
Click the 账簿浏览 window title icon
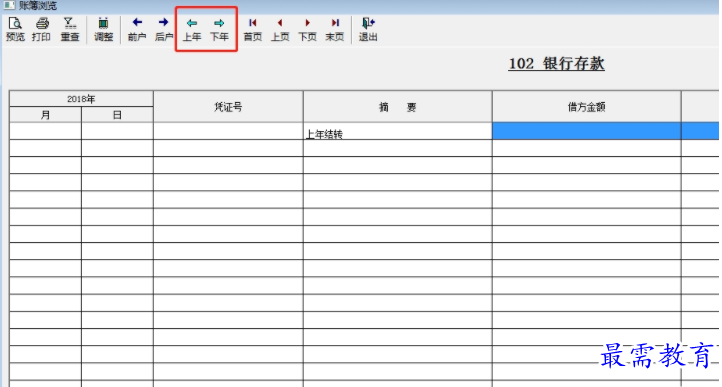[x=9, y=6]
